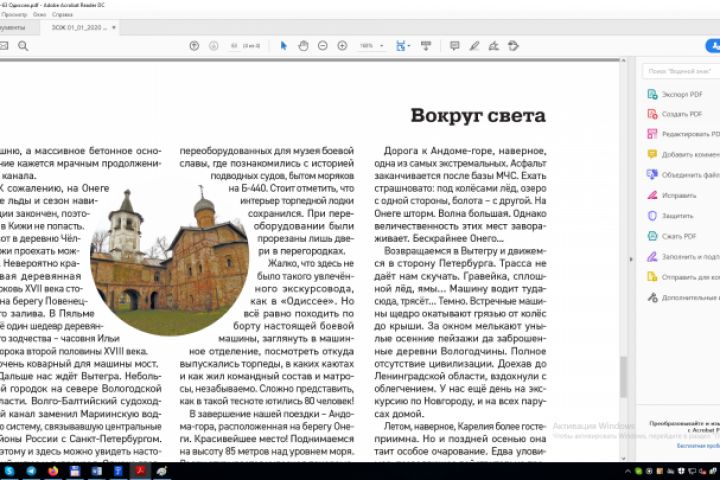The height and width of the screenshot is (480, 720).
Task: Click the page number input field
Action: 234,46
